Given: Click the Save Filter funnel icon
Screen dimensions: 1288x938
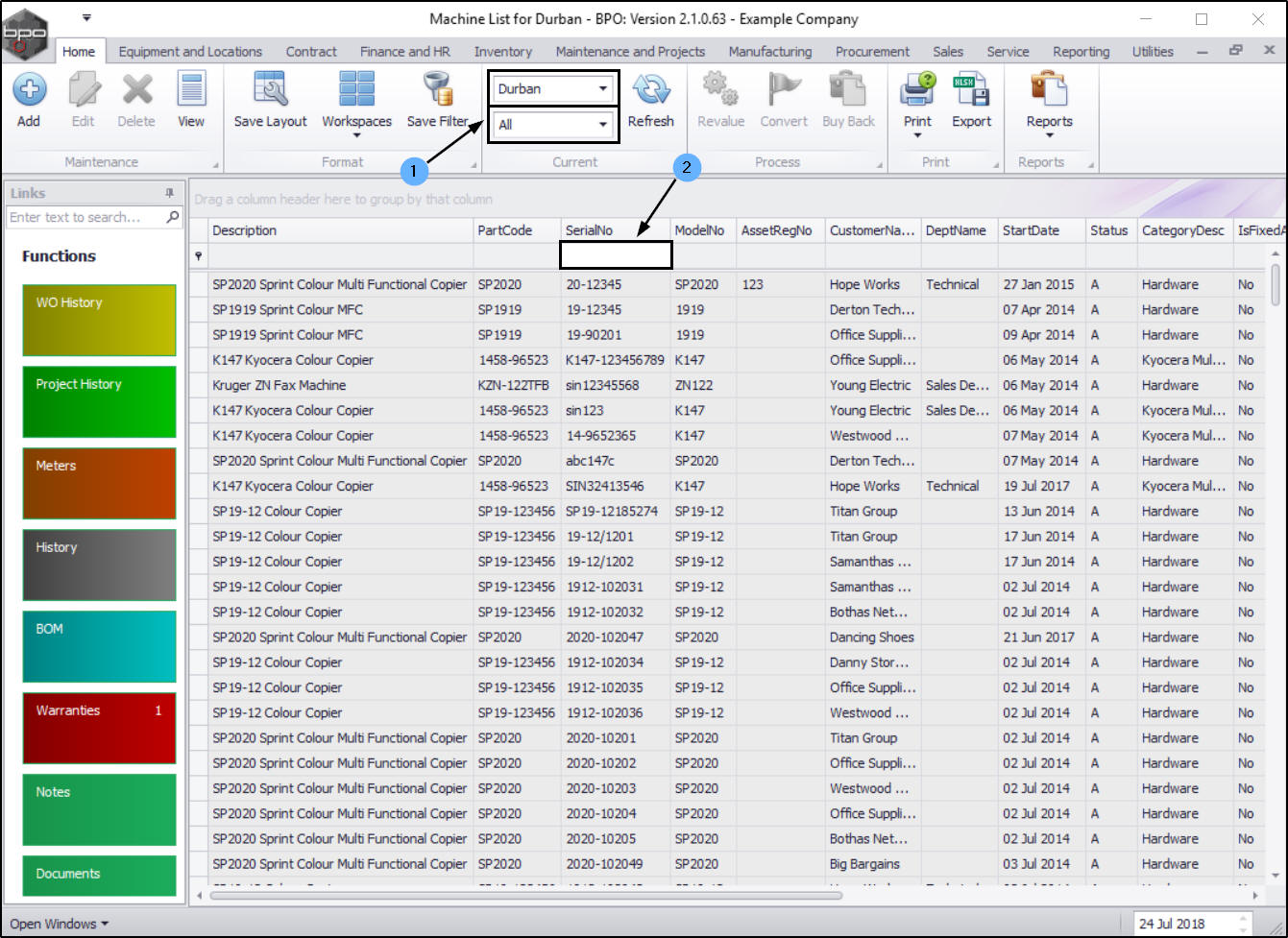Looking at the screenshot, I should click(437, 88).
